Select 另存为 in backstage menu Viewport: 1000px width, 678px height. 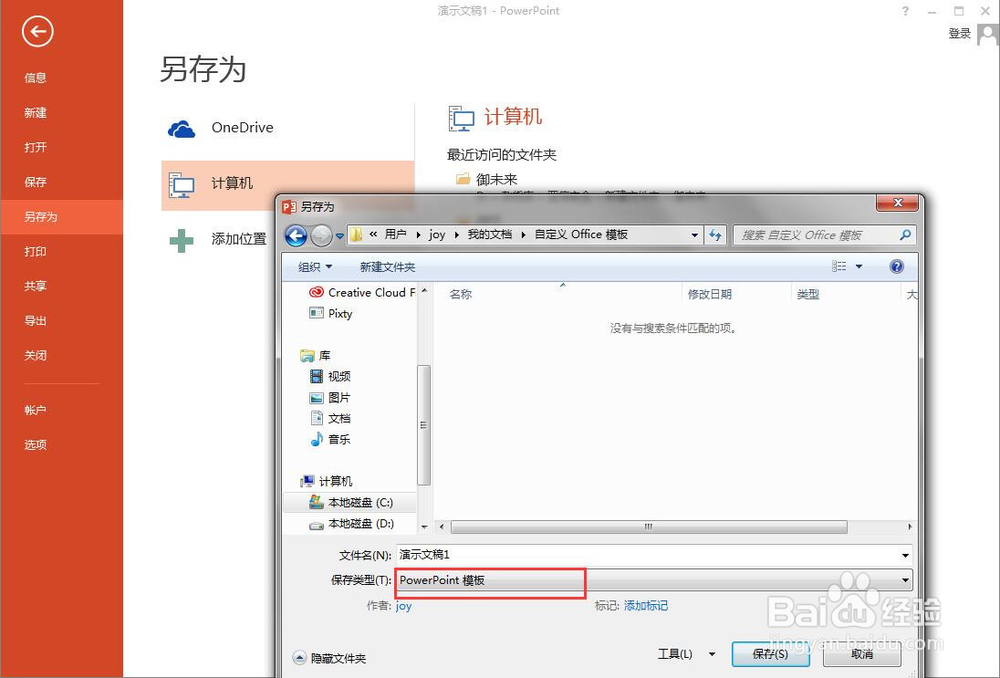click(x=61, y=217)
